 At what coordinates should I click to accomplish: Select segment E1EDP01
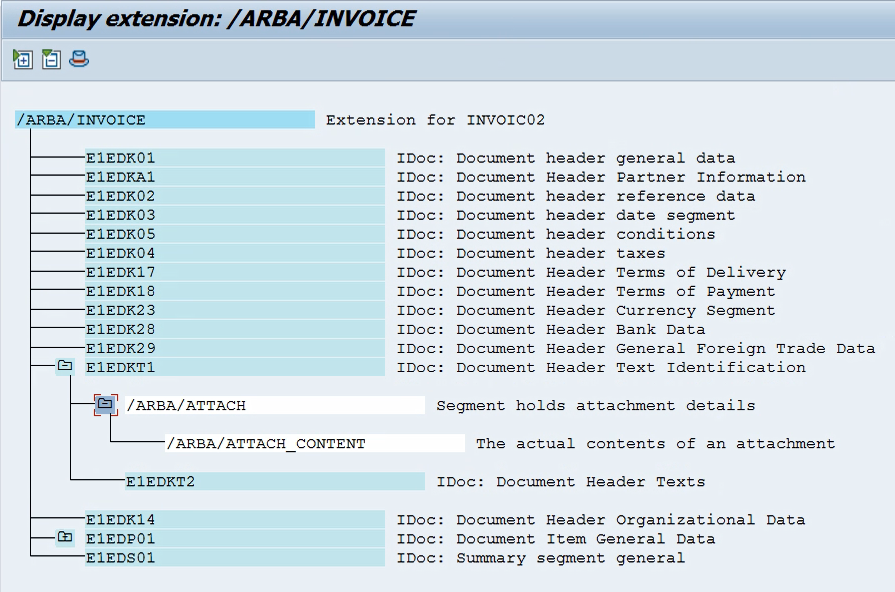point(235,538)
